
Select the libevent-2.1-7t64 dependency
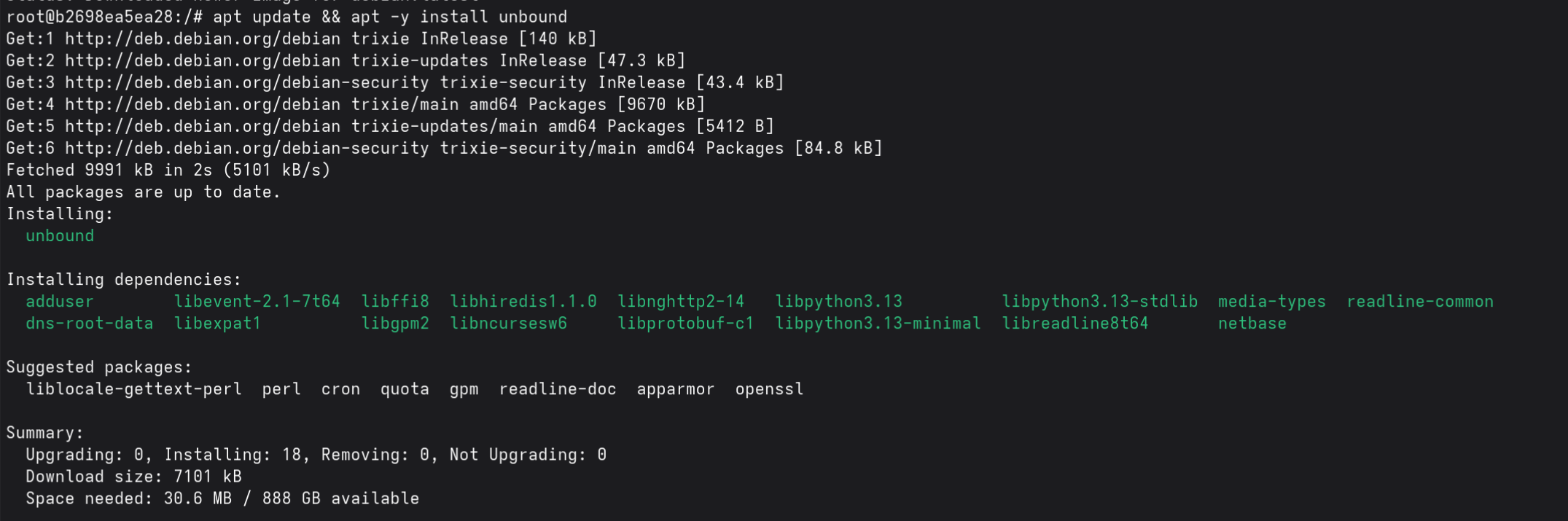[257, 301]
